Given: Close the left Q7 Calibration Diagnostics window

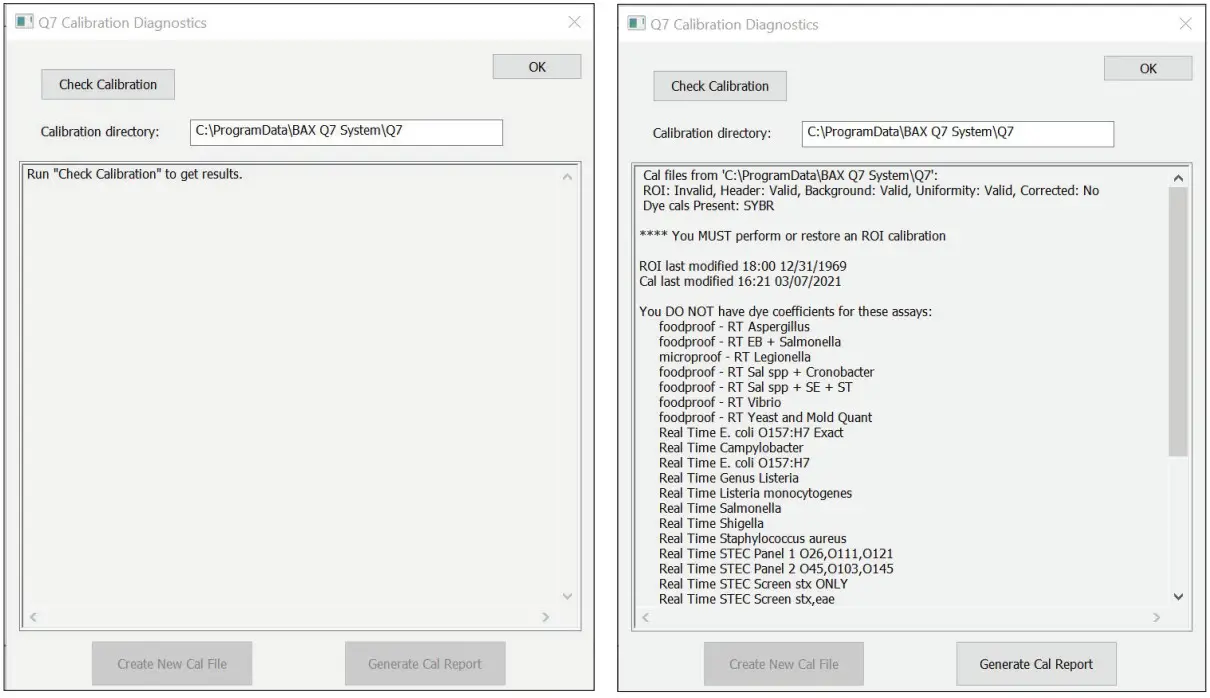Looking at the screenshot, I should [x=574, y=23].
